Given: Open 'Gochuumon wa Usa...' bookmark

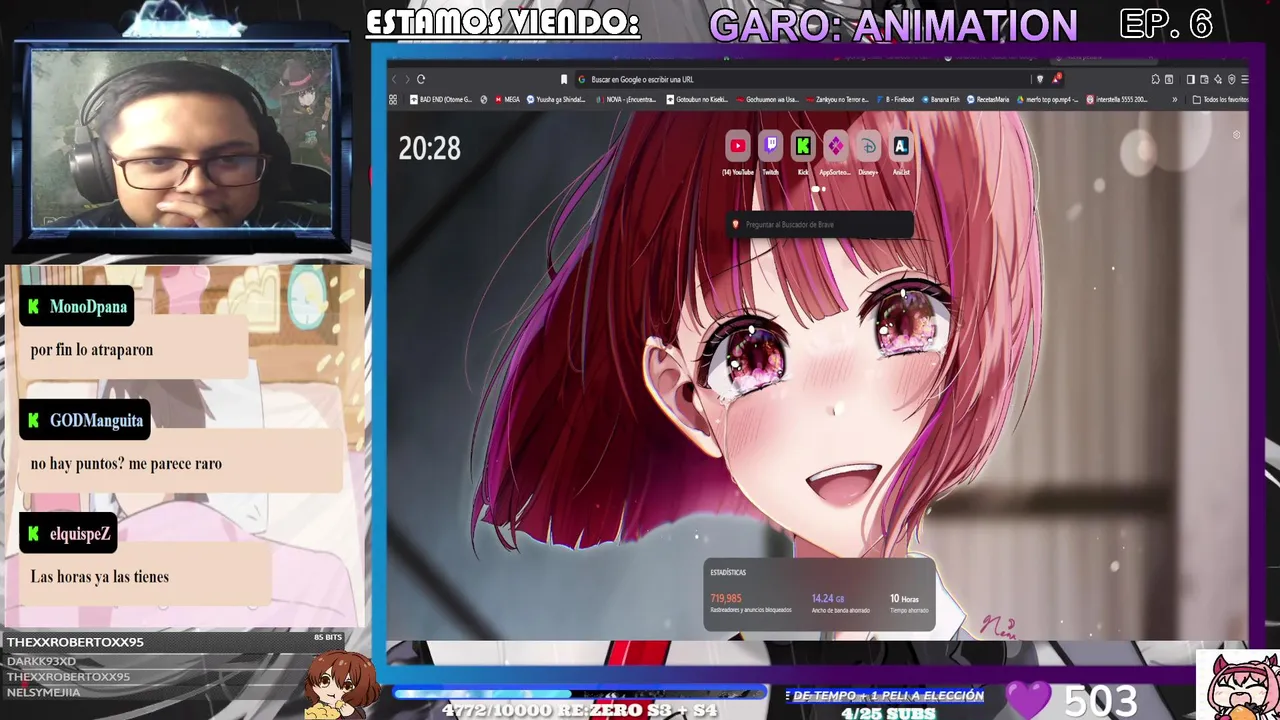Looking at the screenshot, I should point(767,99).
